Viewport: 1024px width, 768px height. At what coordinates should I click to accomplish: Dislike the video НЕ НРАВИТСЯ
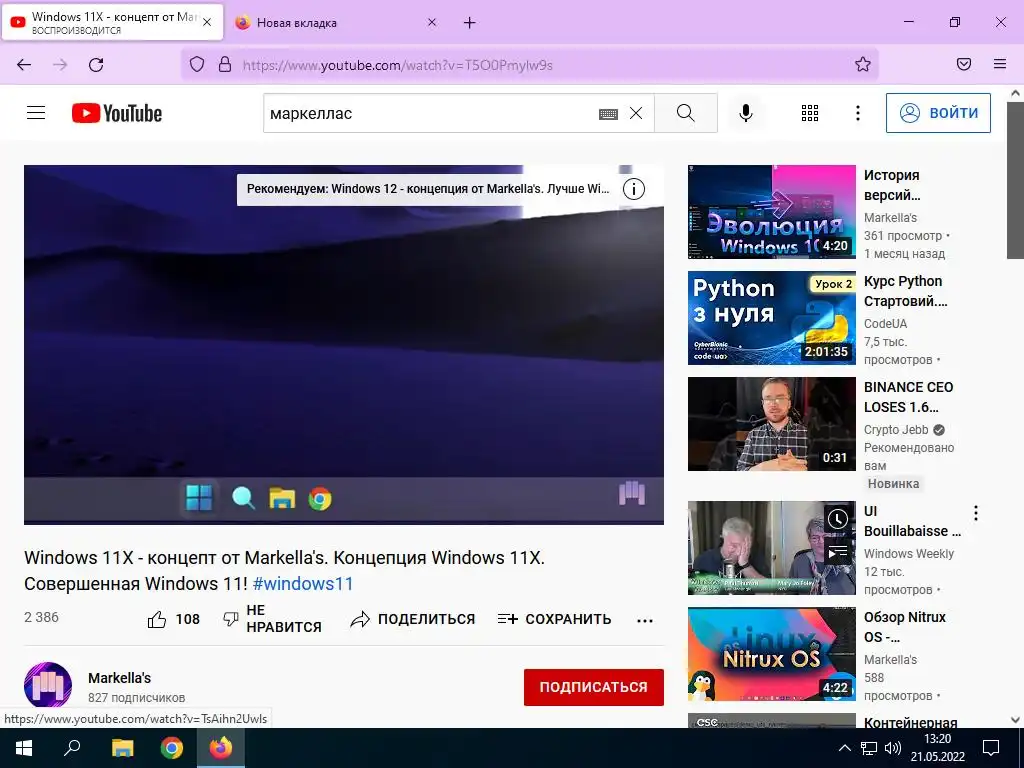point(272,618)
